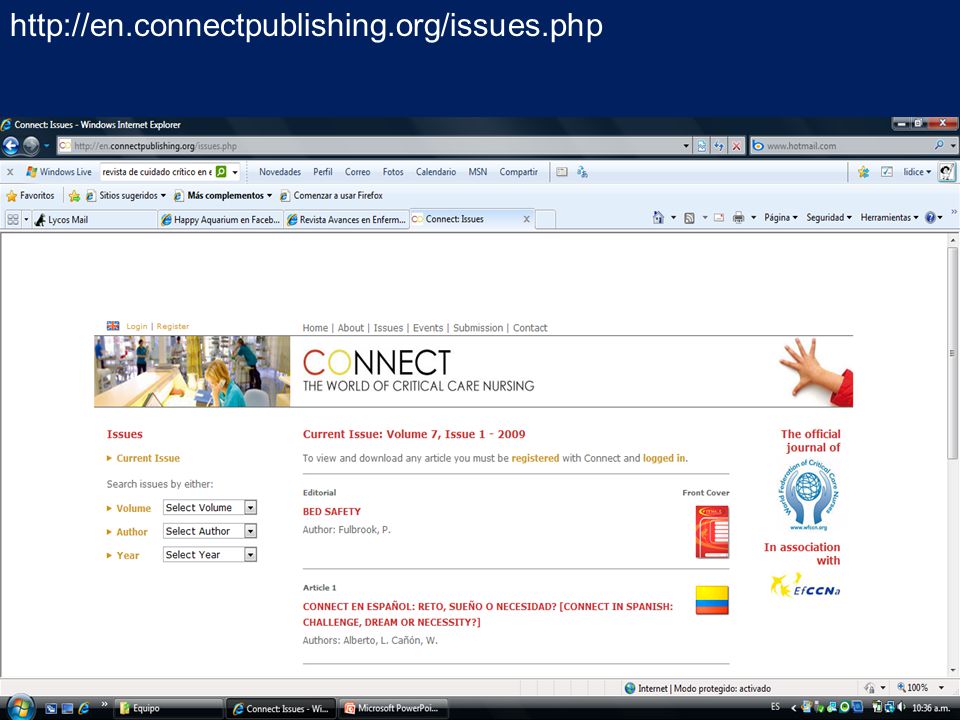Click the green Windows Live search button
Image resolution: width=960 pixels, height=720 pixels.
(221, 172)
